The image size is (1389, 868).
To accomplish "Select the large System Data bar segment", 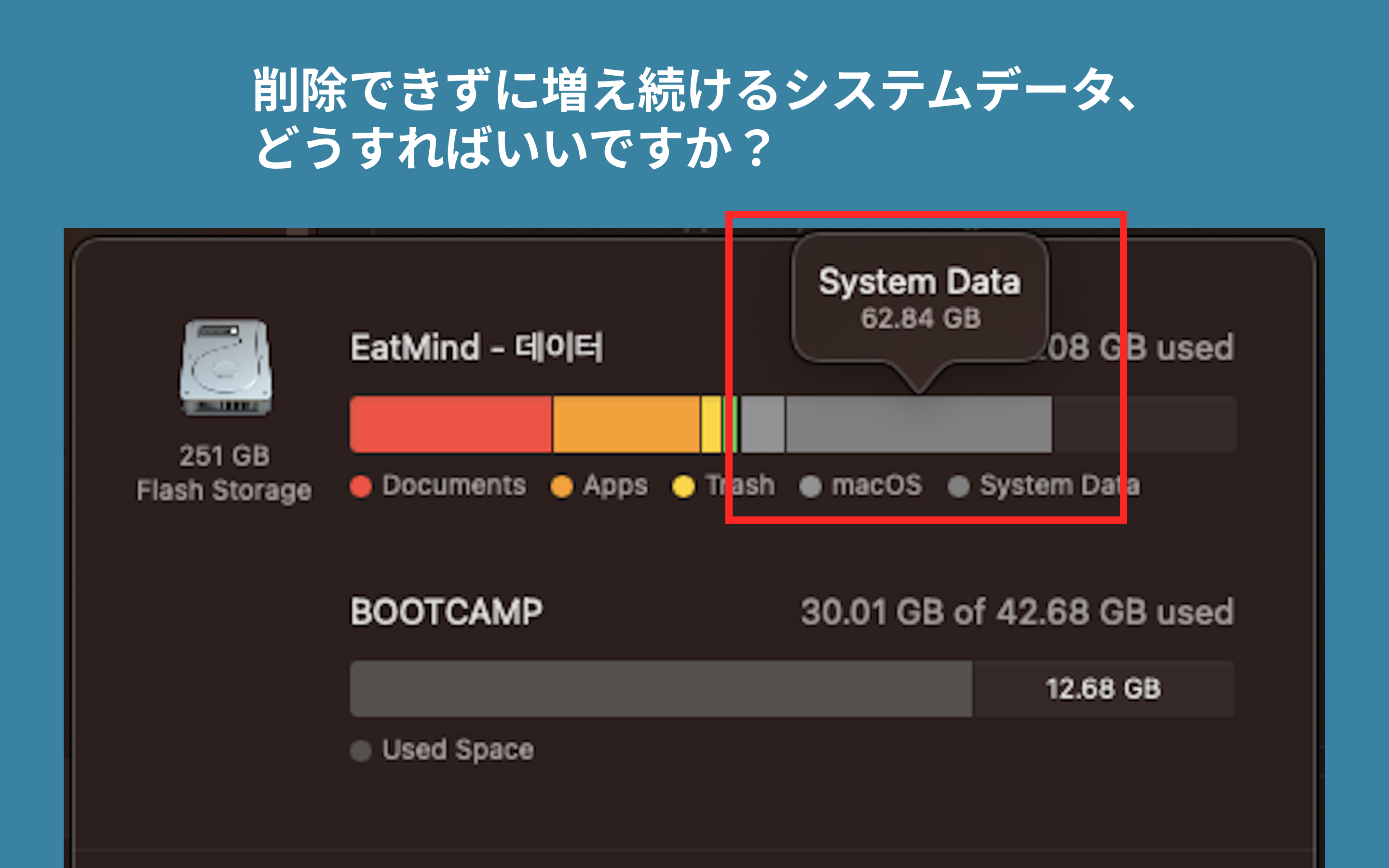I will (x=919, y=424).
